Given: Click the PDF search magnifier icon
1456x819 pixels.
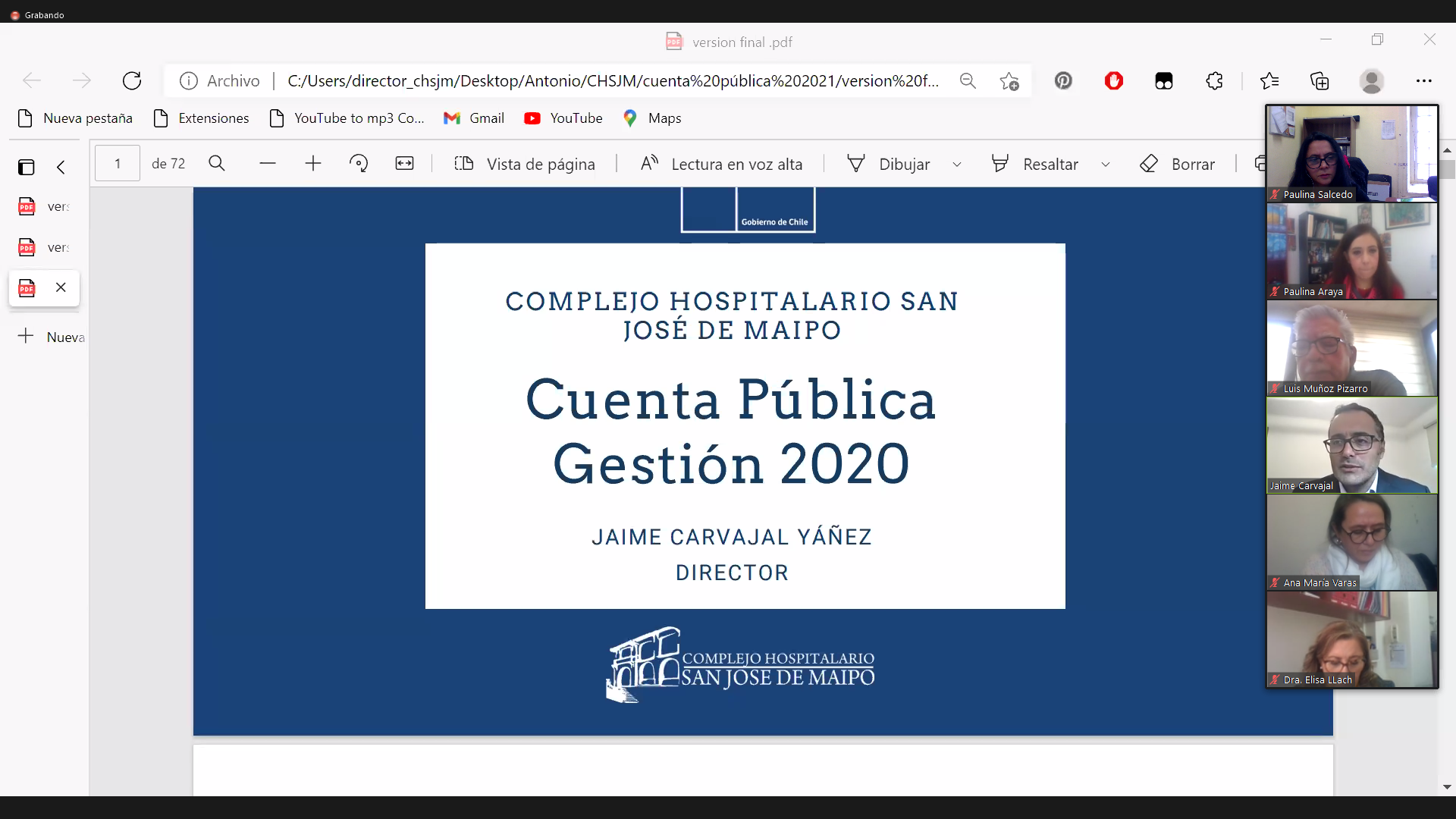Looking at the screenshot, I should pos(217,164).
